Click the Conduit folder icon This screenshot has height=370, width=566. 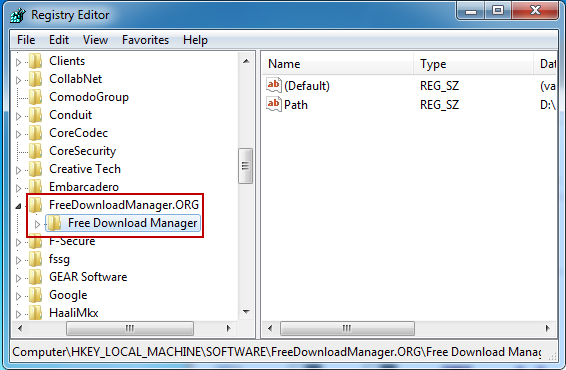(35, 115)
